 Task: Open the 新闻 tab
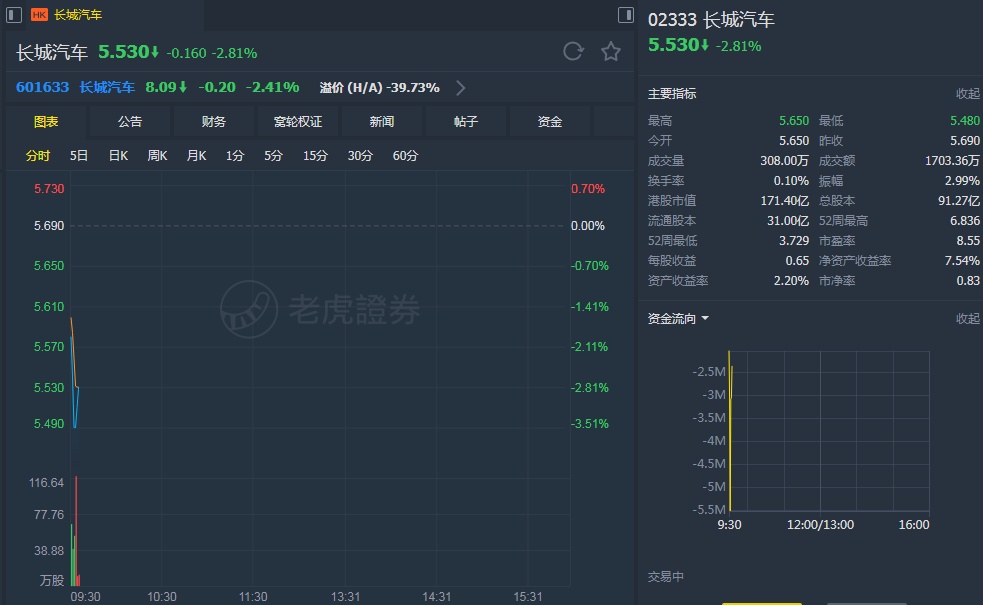coord(382,122)
